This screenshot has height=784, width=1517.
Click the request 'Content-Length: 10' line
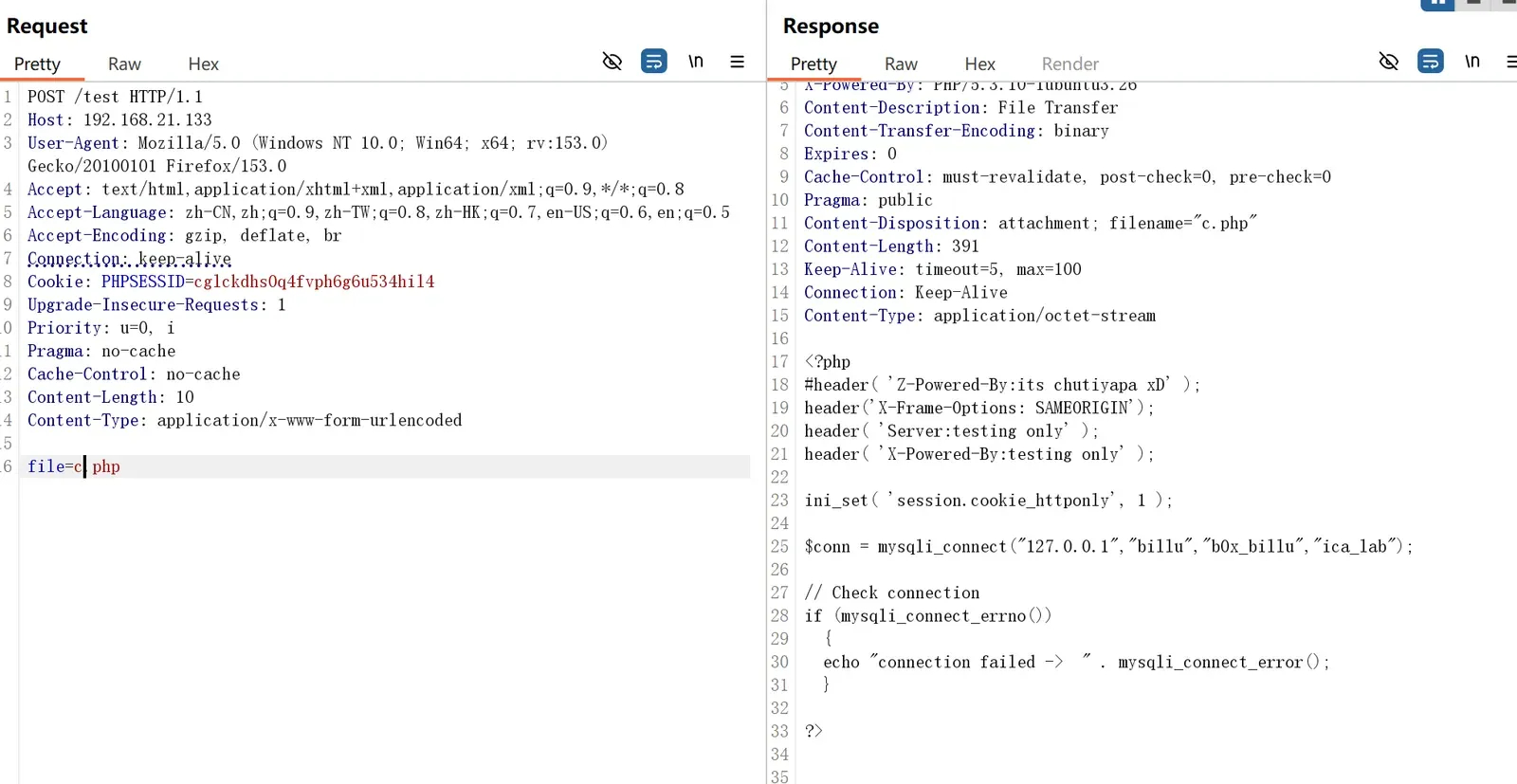[111, 397]
